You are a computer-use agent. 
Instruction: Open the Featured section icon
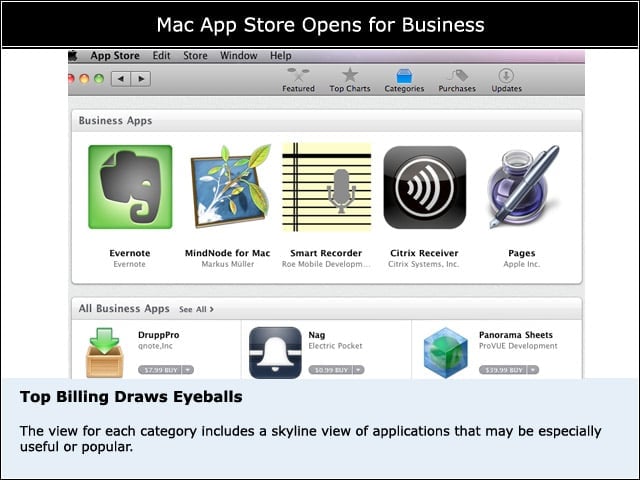298,75
